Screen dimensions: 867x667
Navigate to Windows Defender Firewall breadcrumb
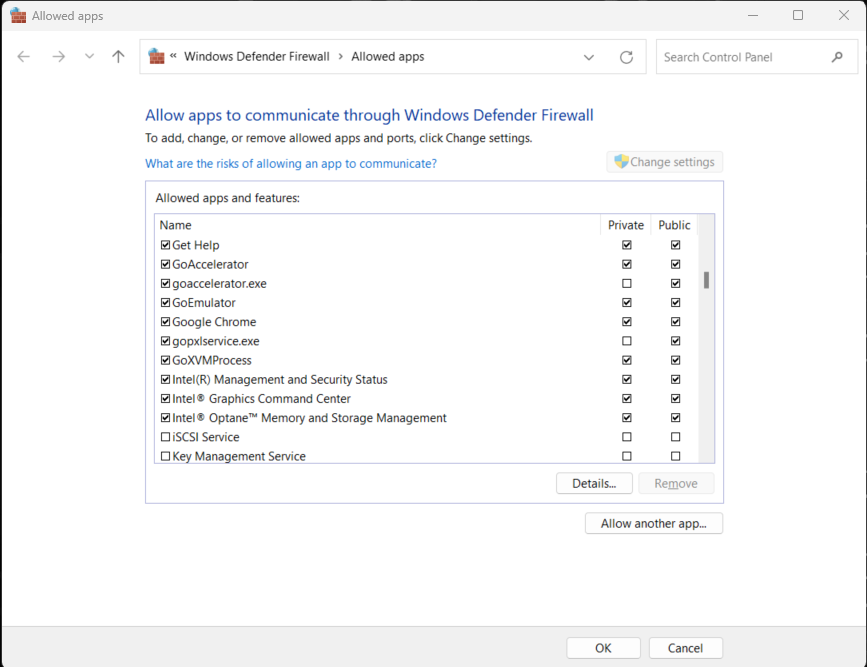pyautogui.click(x=257, y=56)
